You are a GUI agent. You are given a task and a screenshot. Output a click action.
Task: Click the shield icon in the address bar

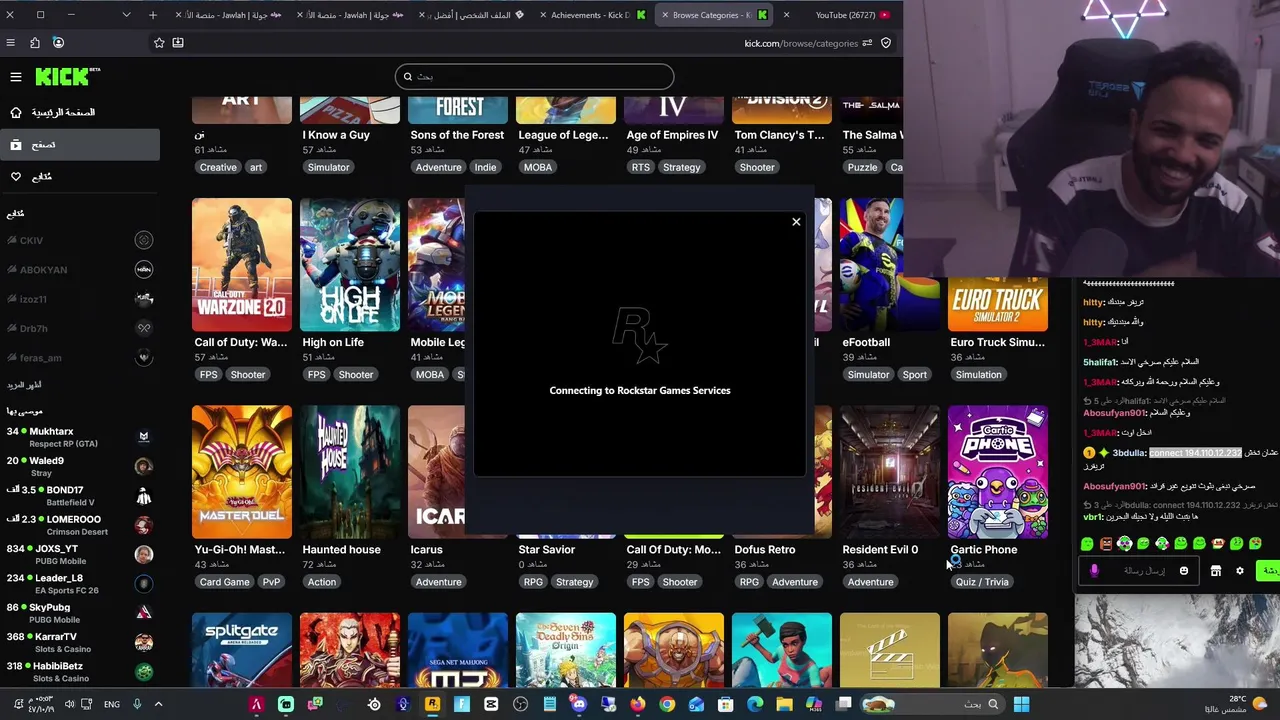886,43
